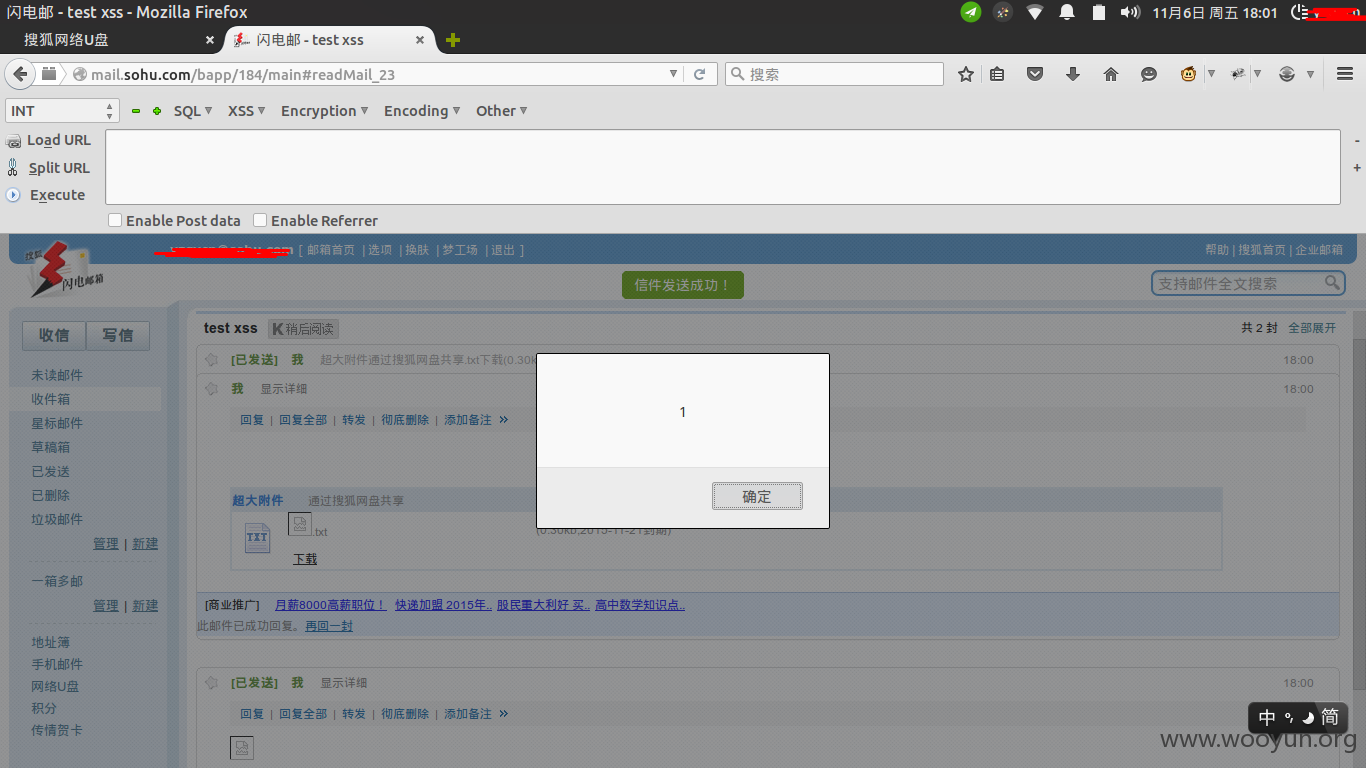Click the 确定 button in the alert dialog
Screen dimensions: 1366x768
click(x=757, y=496)
